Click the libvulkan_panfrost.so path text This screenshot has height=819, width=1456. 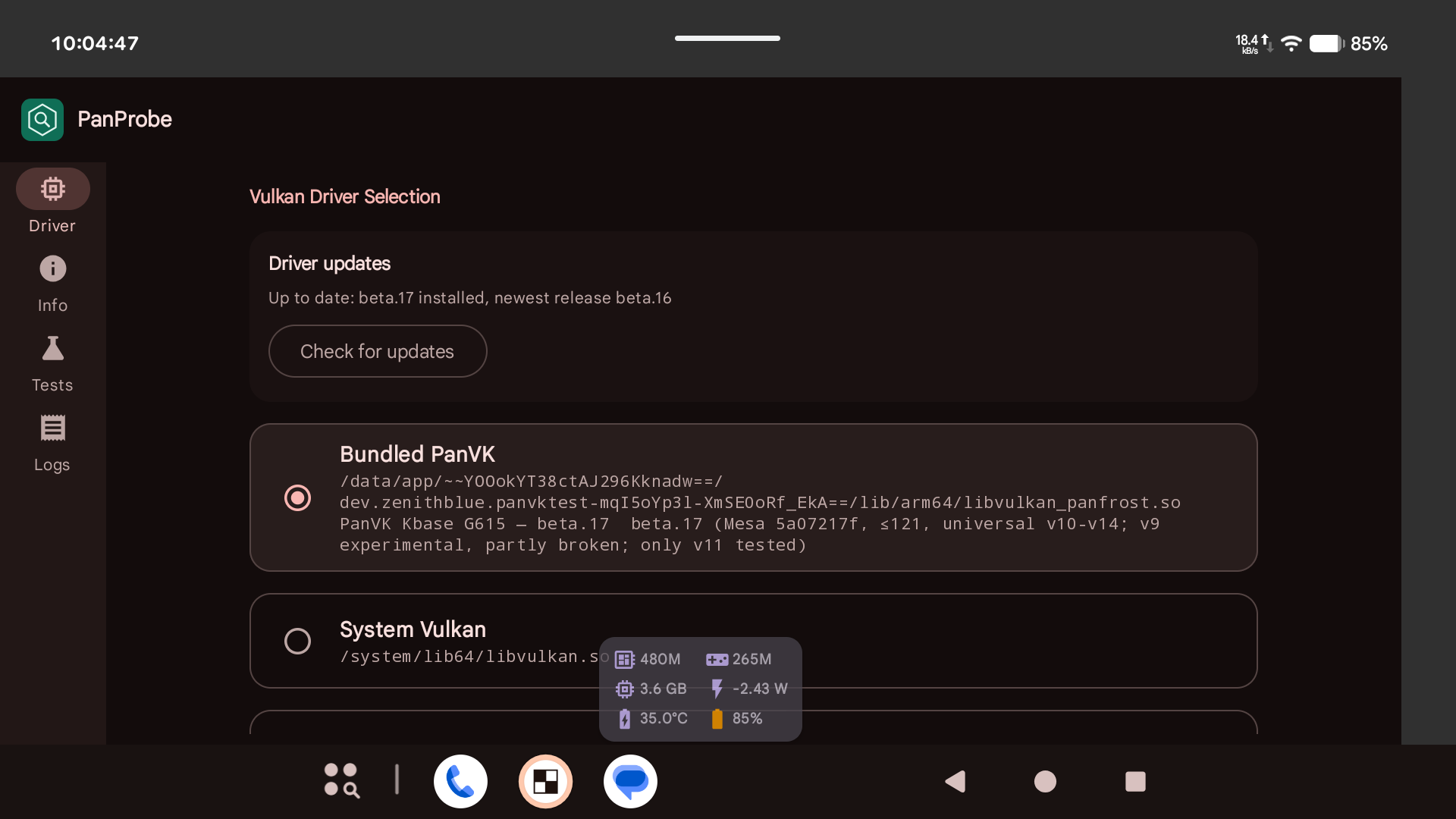[760, 492]
